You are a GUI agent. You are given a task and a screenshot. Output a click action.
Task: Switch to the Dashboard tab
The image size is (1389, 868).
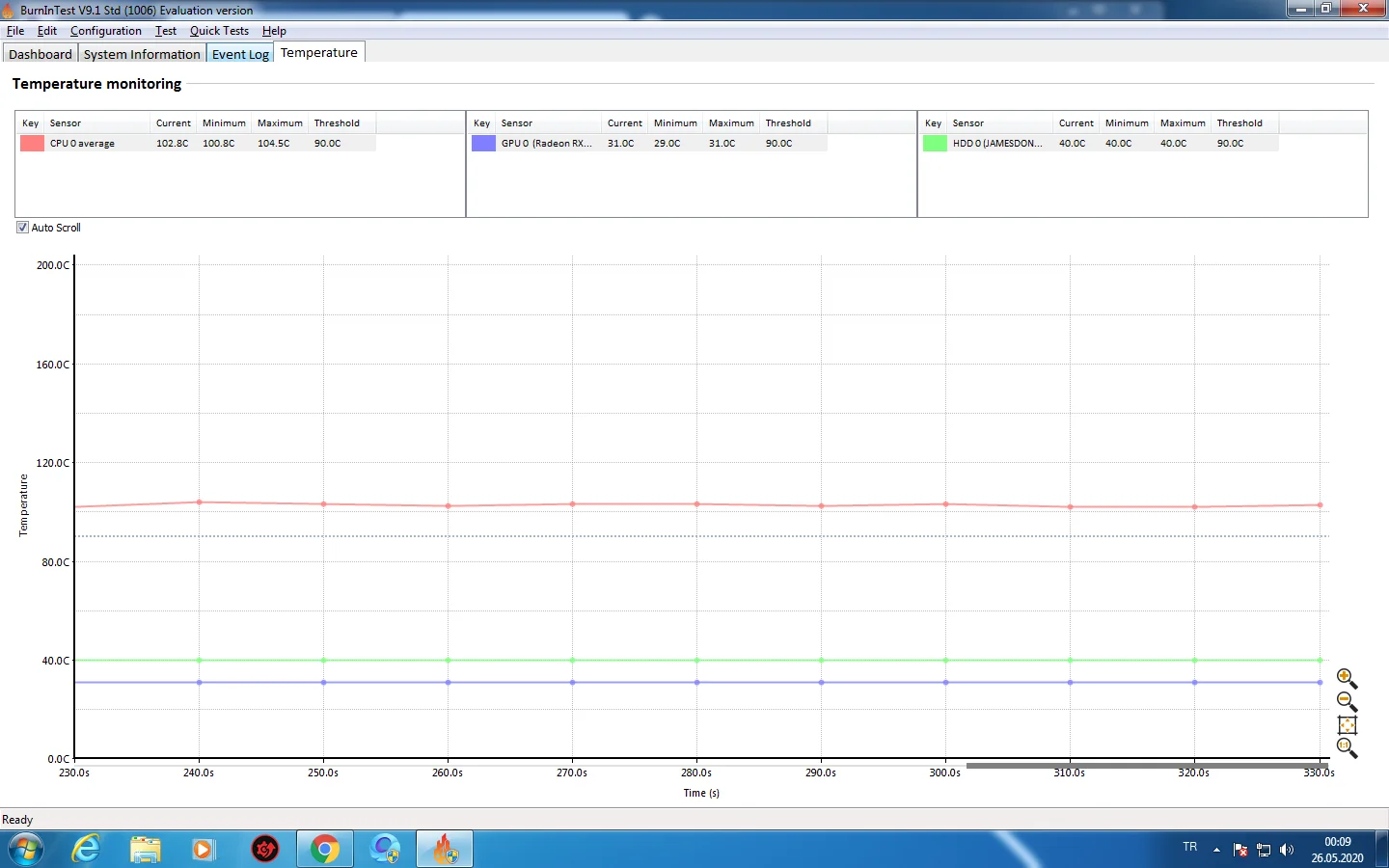(x=41, y=54)
